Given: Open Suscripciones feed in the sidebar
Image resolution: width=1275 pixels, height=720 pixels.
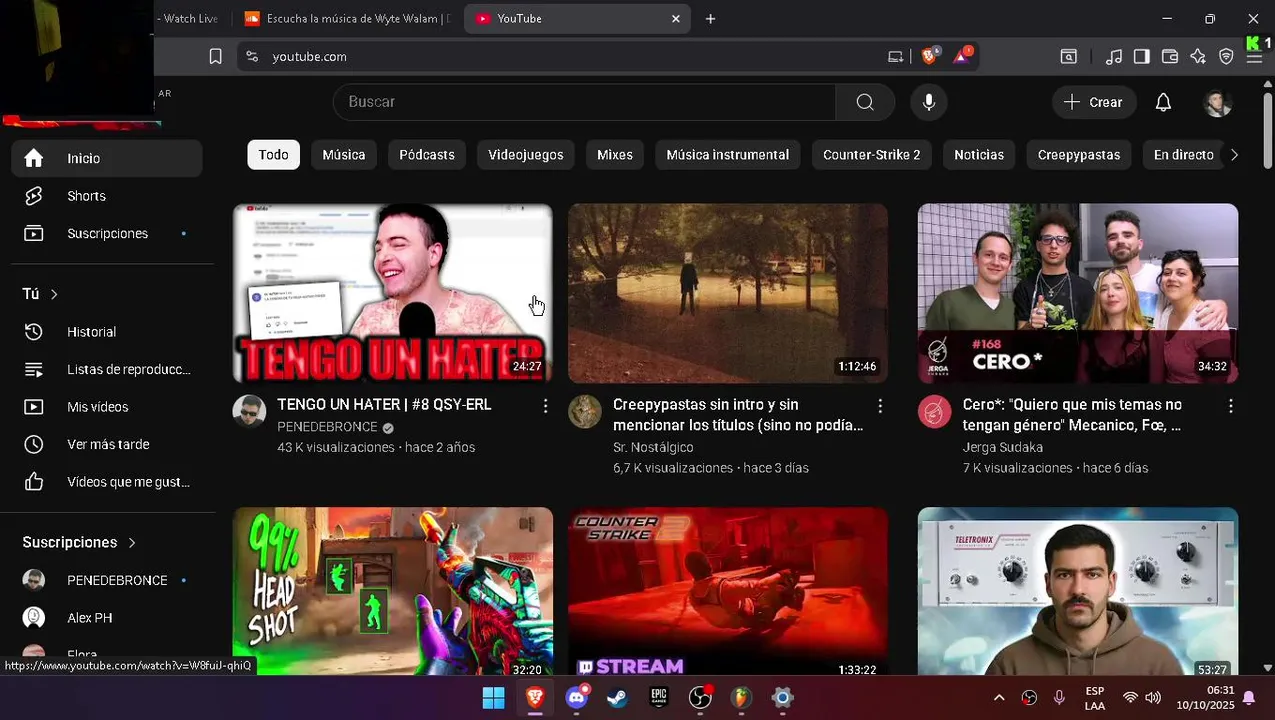Looking at the screenshot, I should 107,233.
